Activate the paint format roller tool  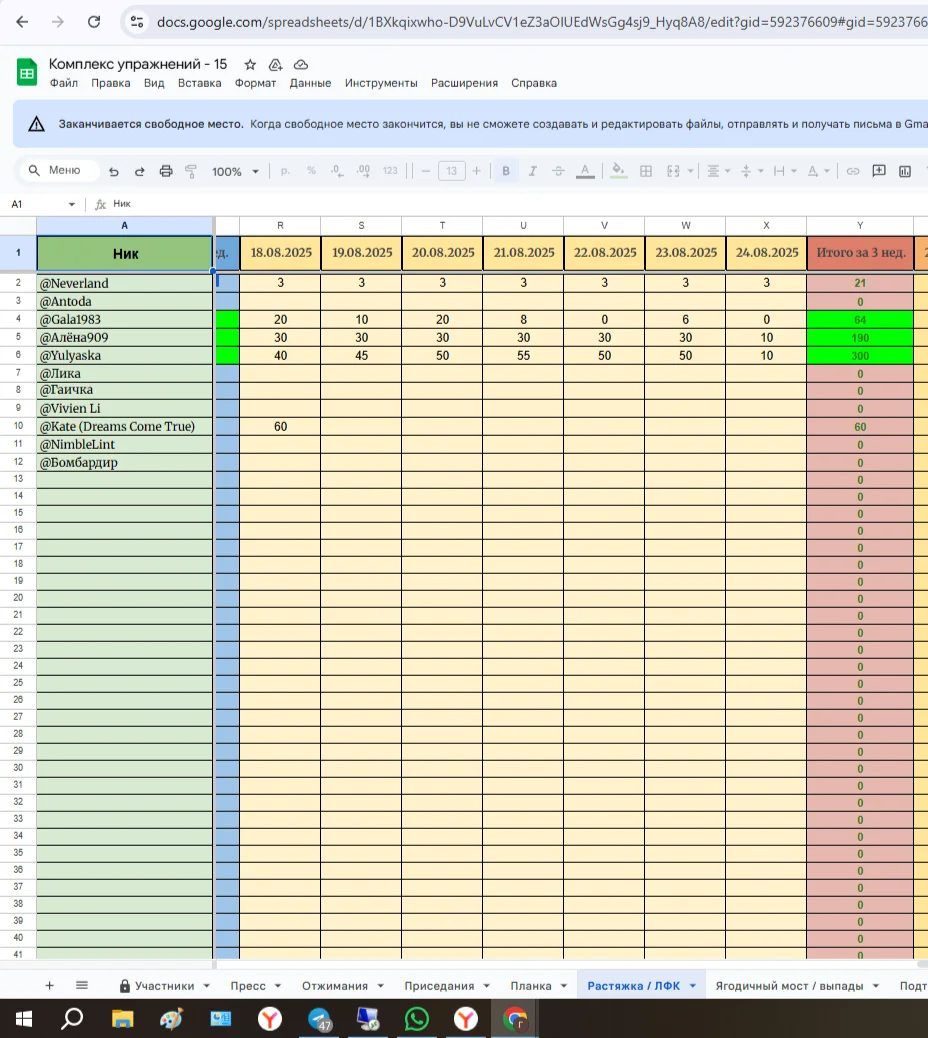191,171
